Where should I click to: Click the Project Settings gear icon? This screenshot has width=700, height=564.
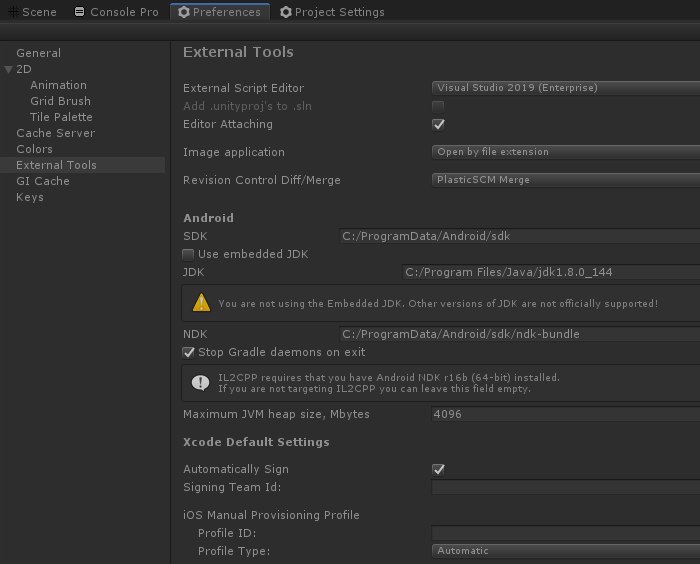[x=286, y=12]
